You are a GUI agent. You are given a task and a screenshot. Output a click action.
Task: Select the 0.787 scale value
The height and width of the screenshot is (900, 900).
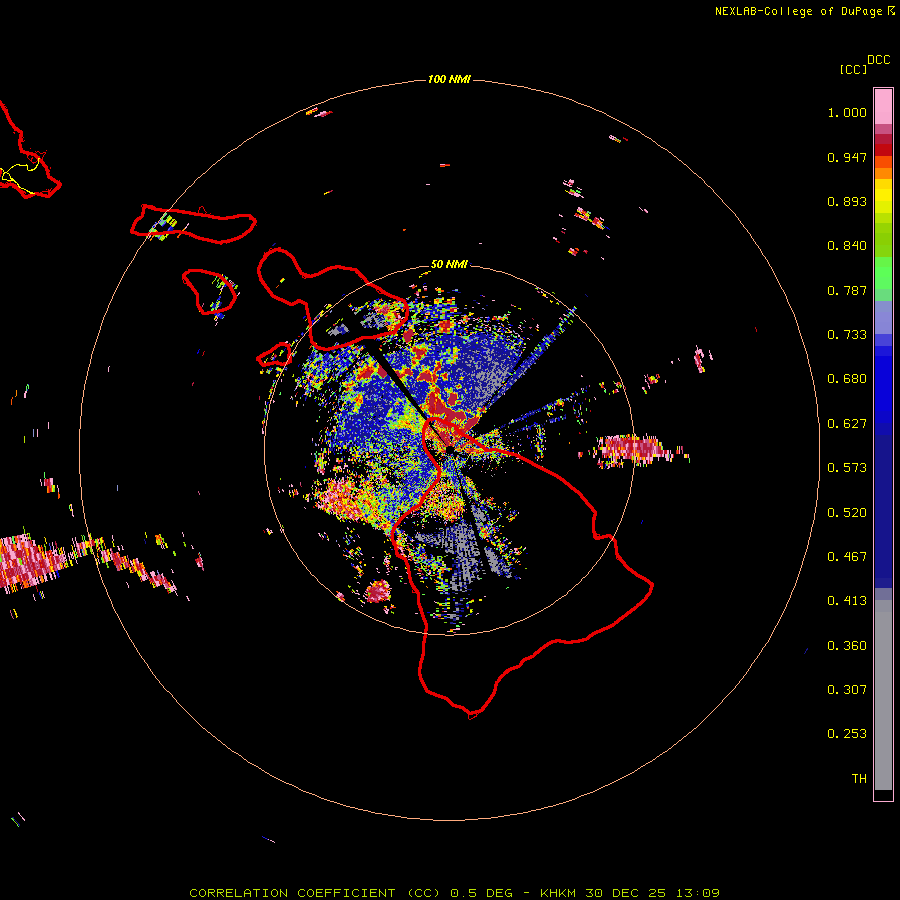[x=847, y=290]
